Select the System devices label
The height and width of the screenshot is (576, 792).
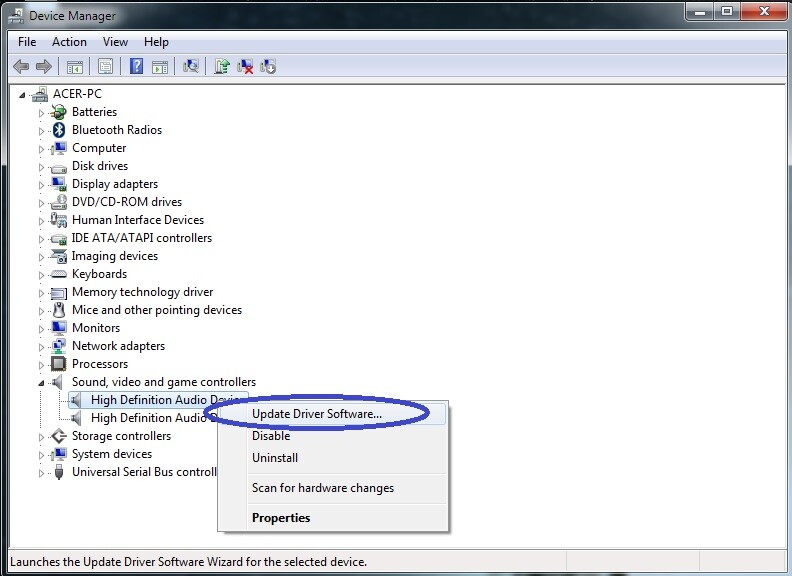[x=112, y=454]
